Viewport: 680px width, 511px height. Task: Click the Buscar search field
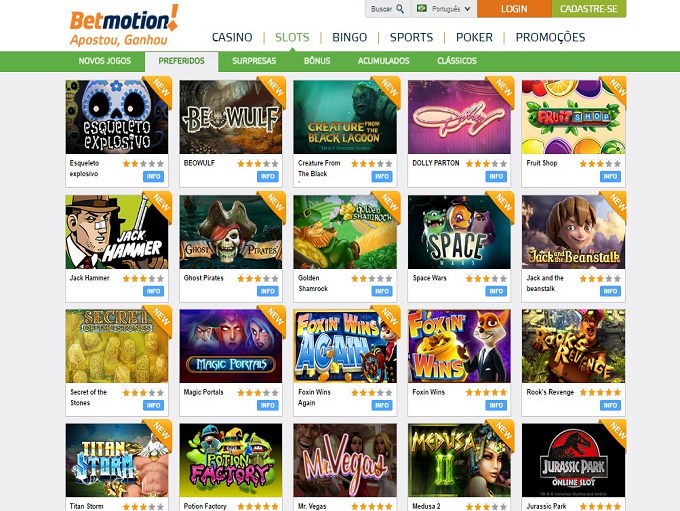pyautogui.click(x=382, y=9)
